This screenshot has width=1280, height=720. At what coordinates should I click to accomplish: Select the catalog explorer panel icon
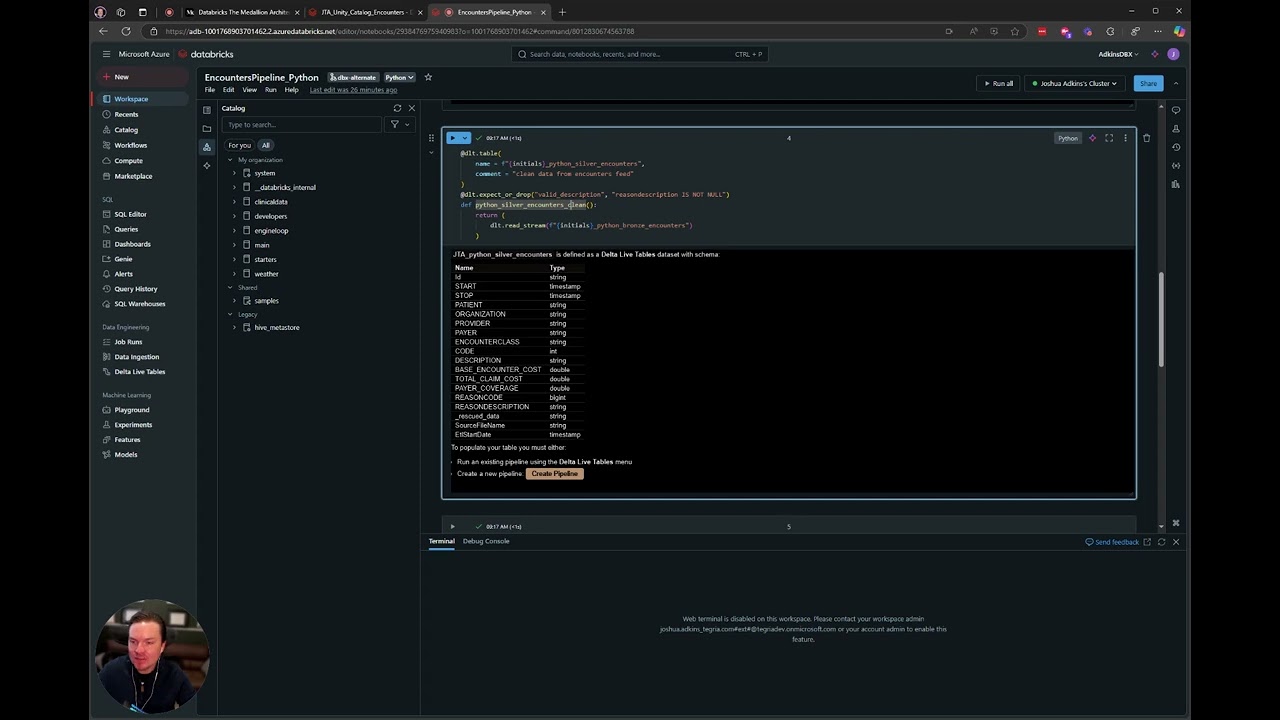tap(207, 147)
